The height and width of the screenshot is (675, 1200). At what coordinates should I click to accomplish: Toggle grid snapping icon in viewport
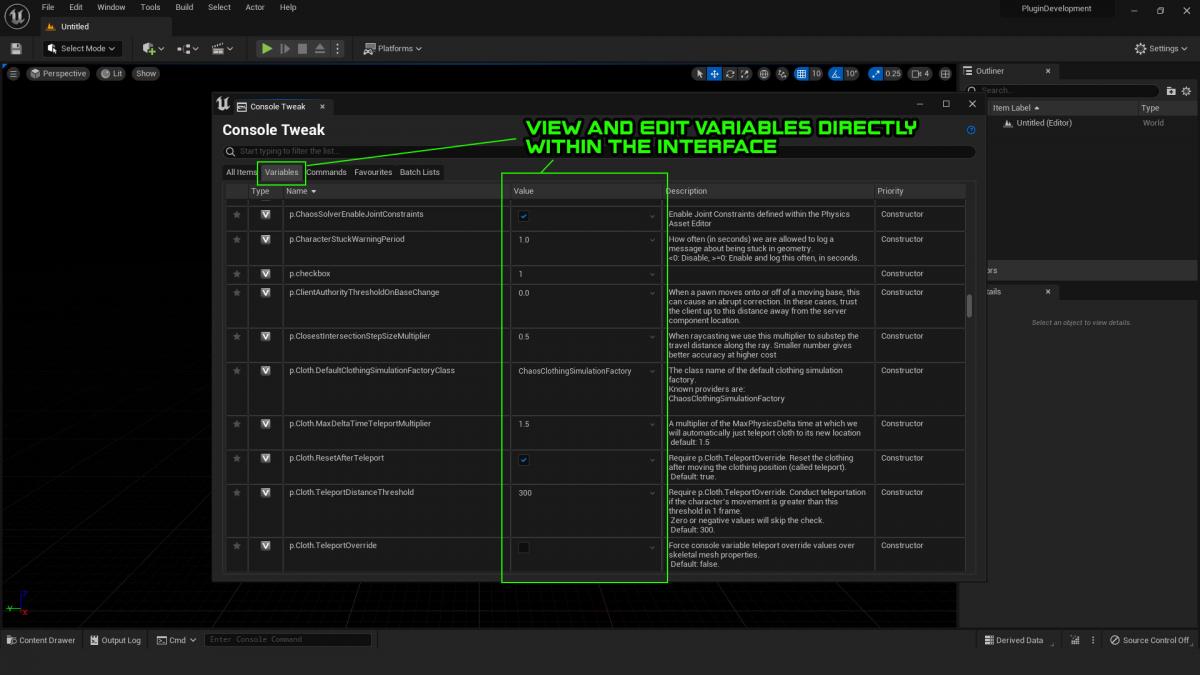(802, 74)
